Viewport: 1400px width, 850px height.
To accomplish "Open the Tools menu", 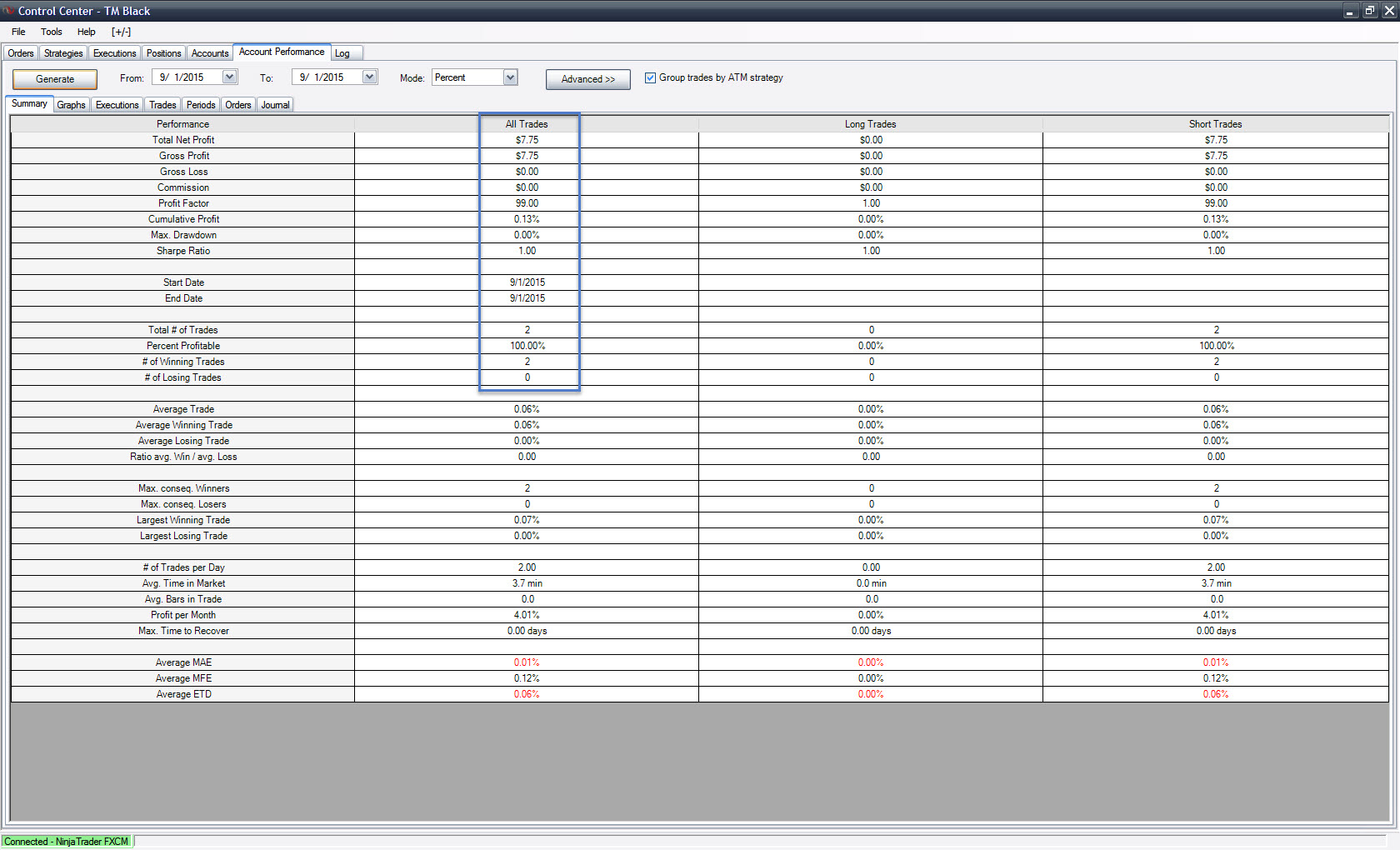I will pos(52,32).
